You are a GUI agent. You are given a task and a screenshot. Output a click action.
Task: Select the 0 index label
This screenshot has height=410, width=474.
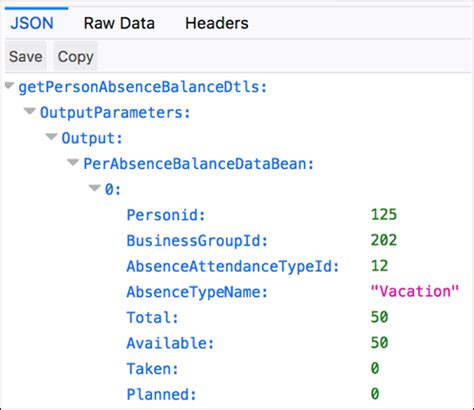[x=113, y=190]
